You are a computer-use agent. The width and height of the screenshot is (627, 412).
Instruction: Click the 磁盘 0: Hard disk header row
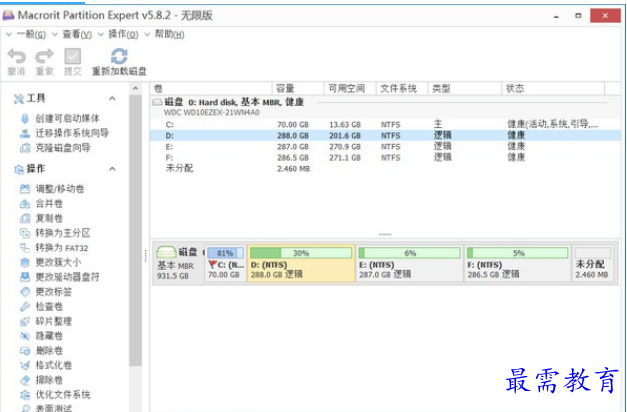385,102
